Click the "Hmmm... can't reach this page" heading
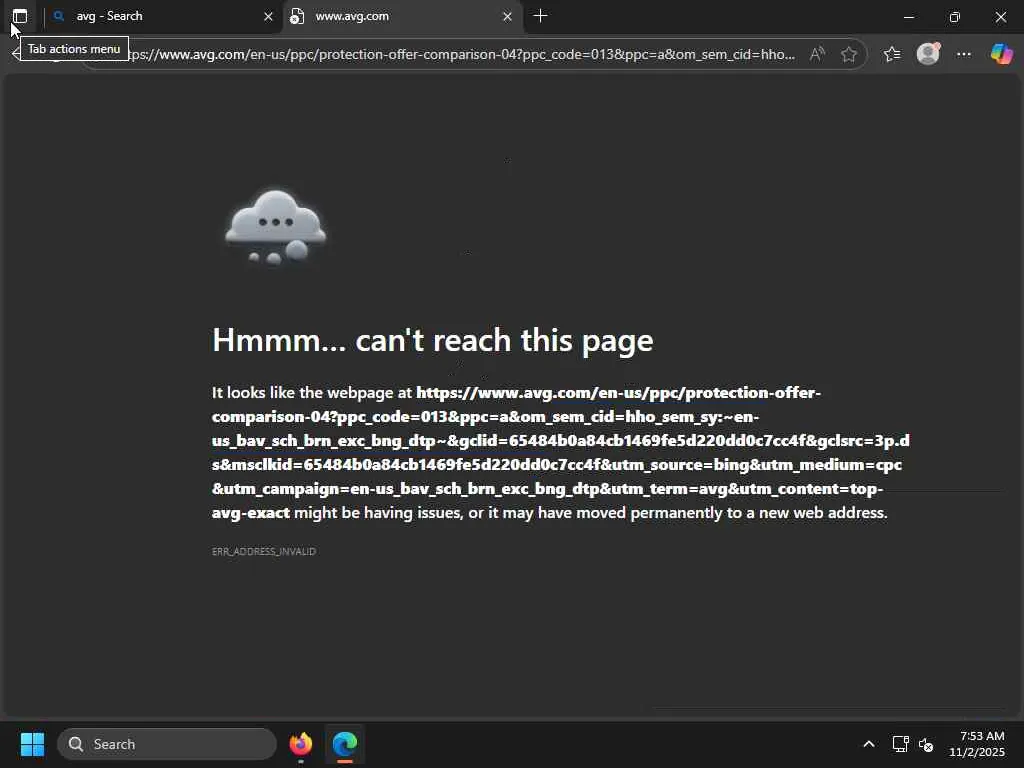Viewport: 1024px width, 768px height. (x=432, y=340)
